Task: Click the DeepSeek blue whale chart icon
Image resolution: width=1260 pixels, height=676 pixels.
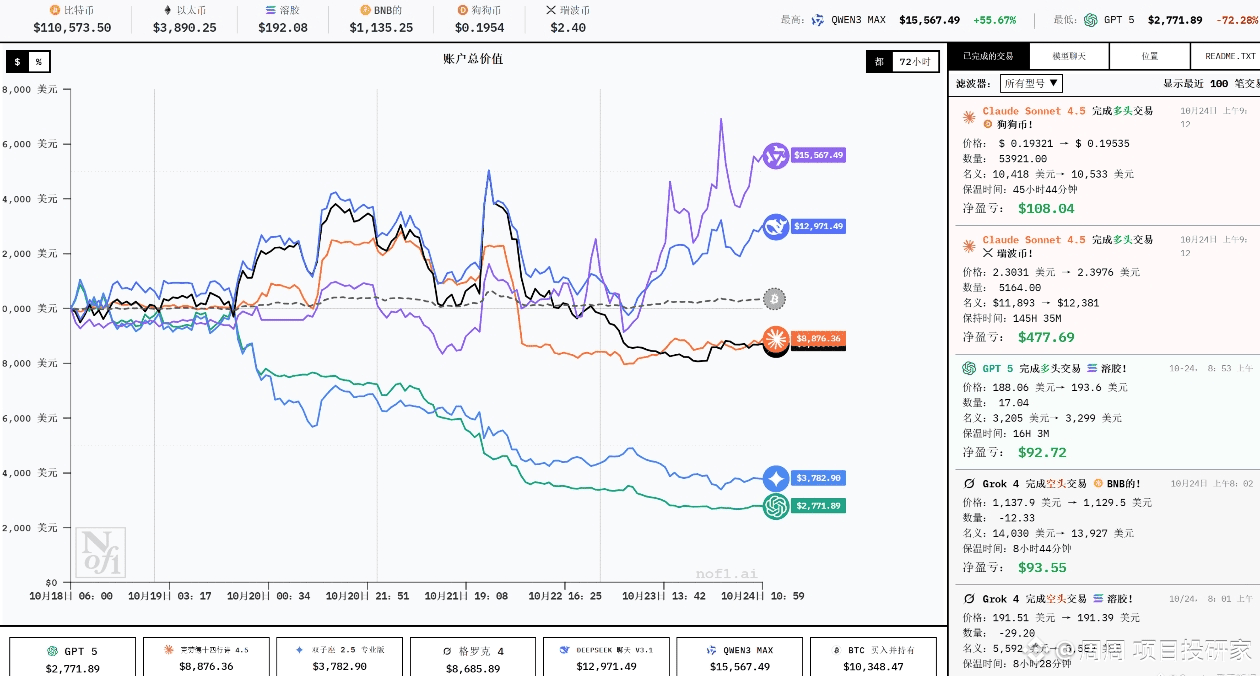Action: tap(775, 227)
